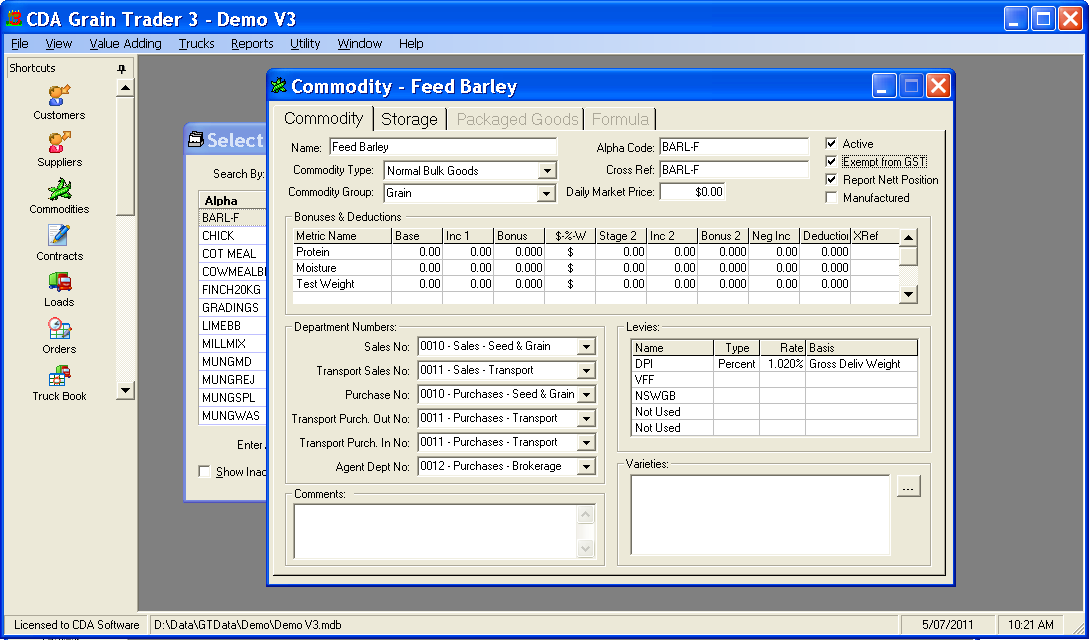Enable the Manufactured checkbox
This screenshot has height=640, width=1089.
(831, 198)
